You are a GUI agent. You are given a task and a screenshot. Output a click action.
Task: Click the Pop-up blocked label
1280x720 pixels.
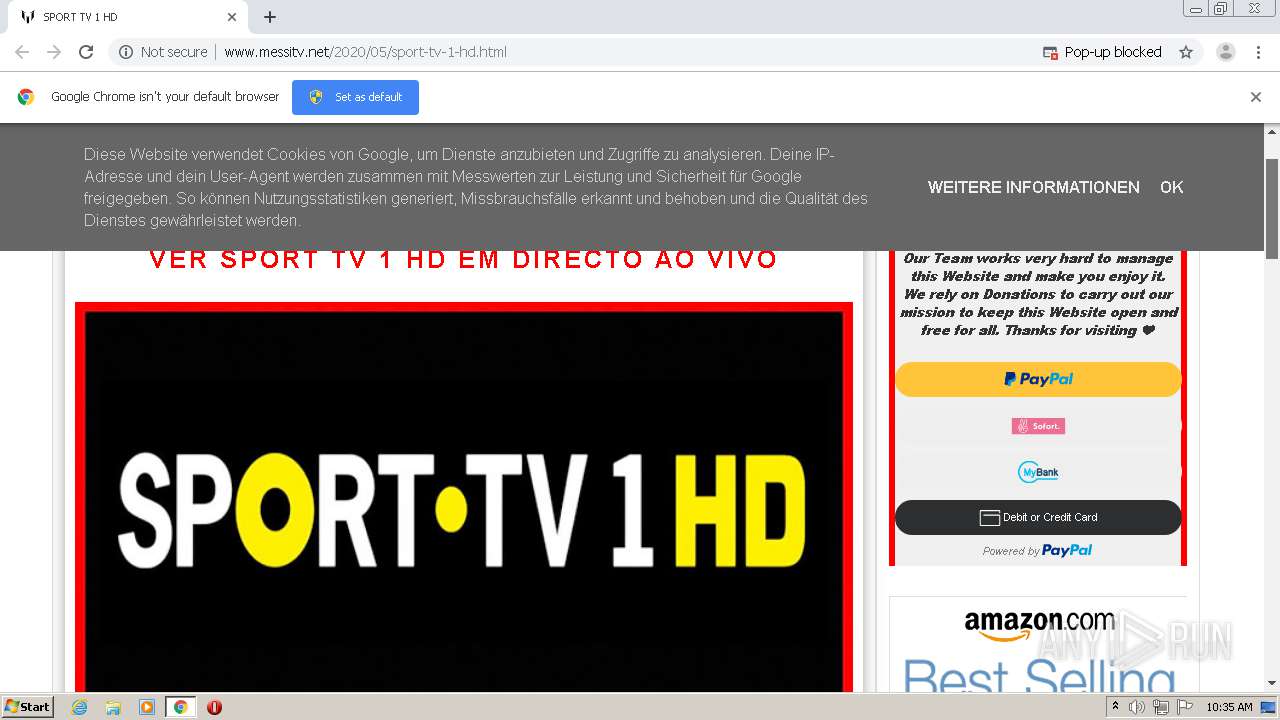(1113, 52)
